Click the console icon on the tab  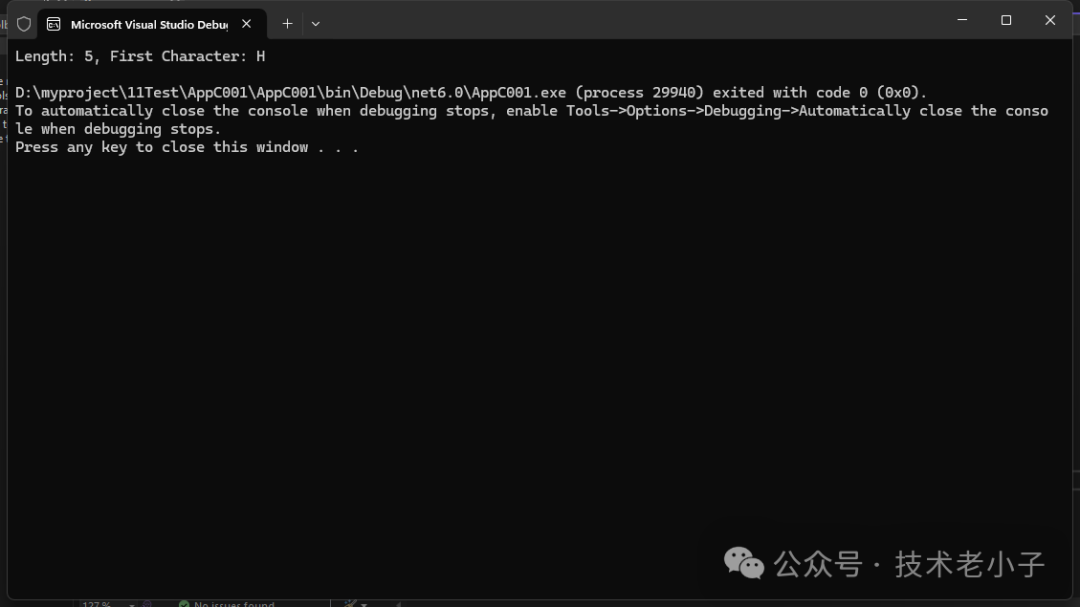click(x=54, y=23)
